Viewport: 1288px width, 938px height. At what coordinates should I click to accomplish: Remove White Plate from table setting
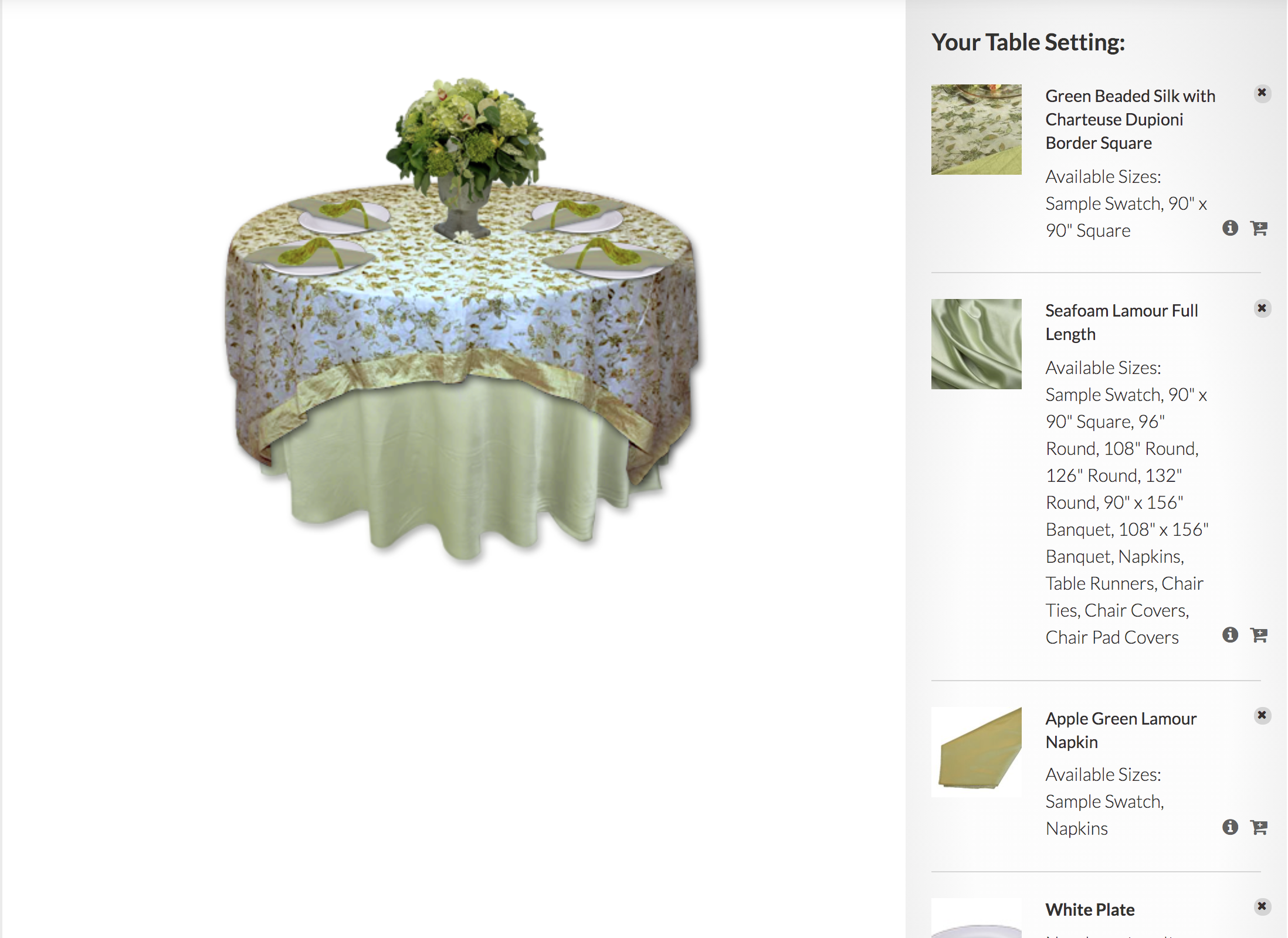[x=1262, y=907]
